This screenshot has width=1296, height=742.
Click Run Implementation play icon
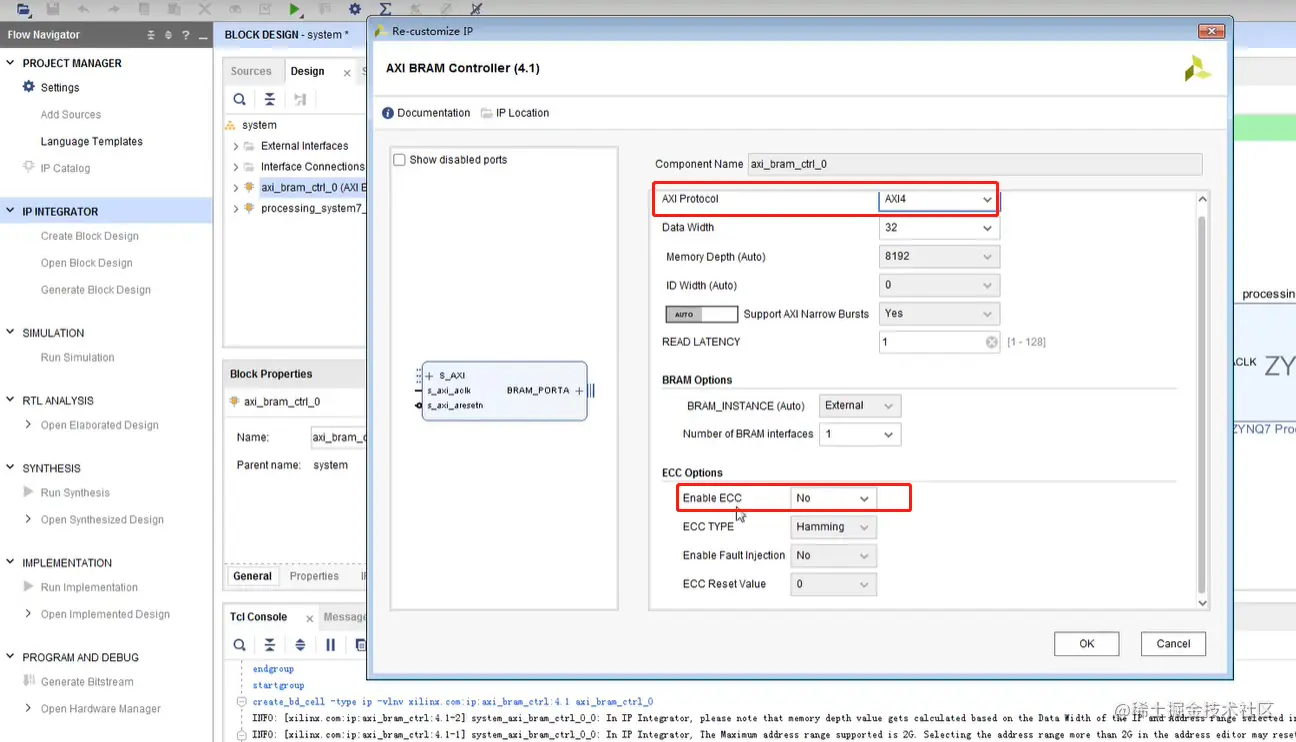click(x=29, y=587)
